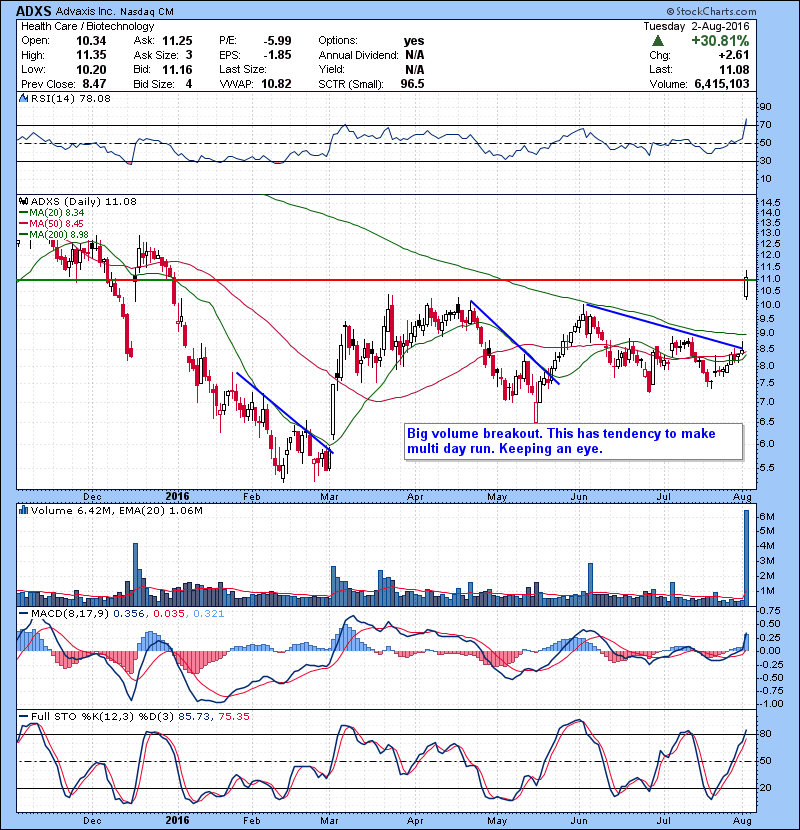The image size is (800, 830).
Task: Click the Ask Size value 3
Action: (189, 55)
